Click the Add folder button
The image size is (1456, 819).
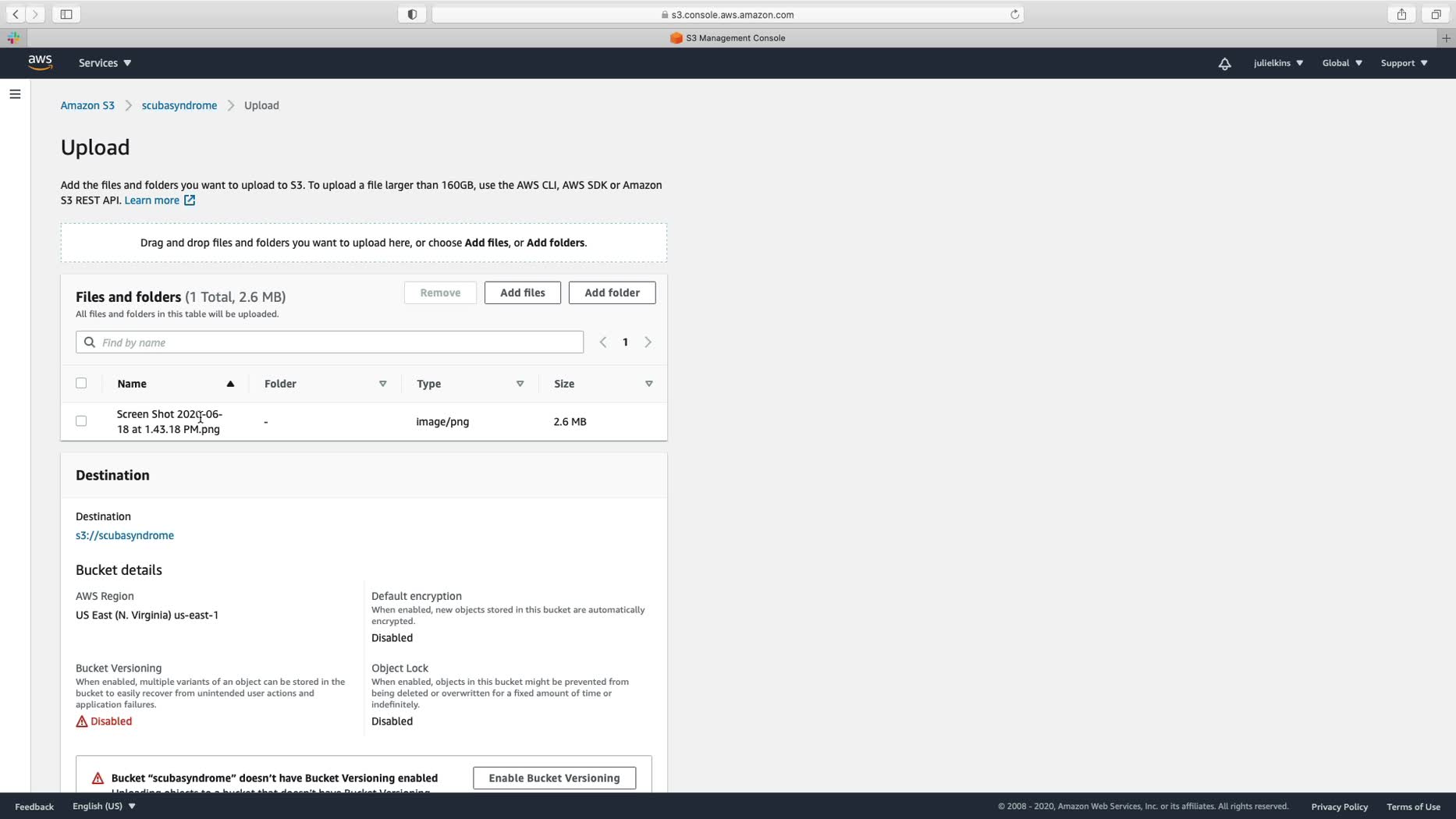click(613, 292)
